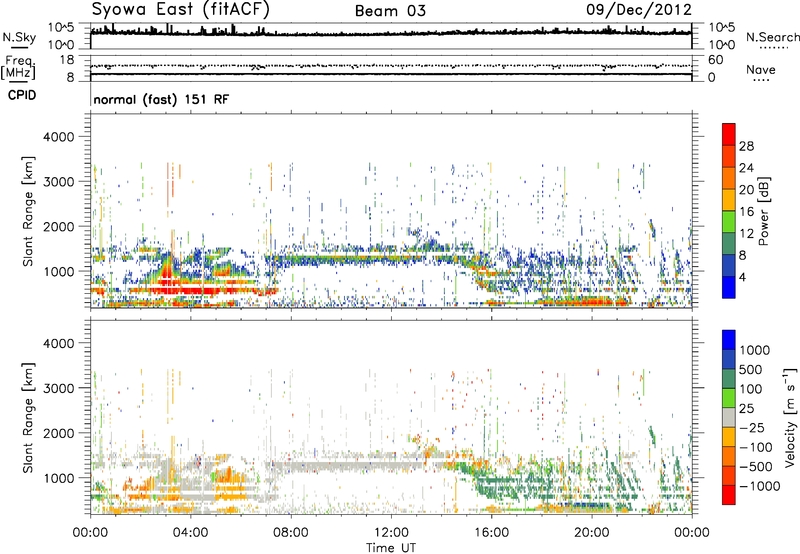
Task: Click 'Slant Range [km]' label of power panel
Action: (28, 211)
